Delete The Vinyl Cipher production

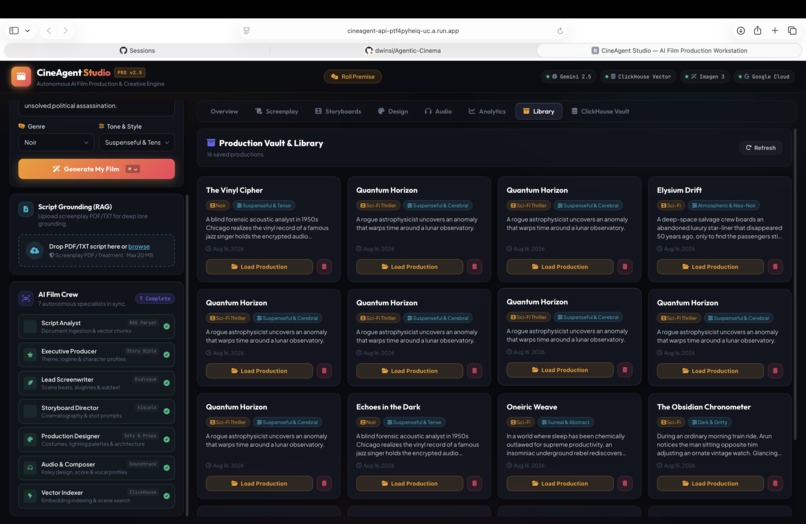click(x=324, y=267)
